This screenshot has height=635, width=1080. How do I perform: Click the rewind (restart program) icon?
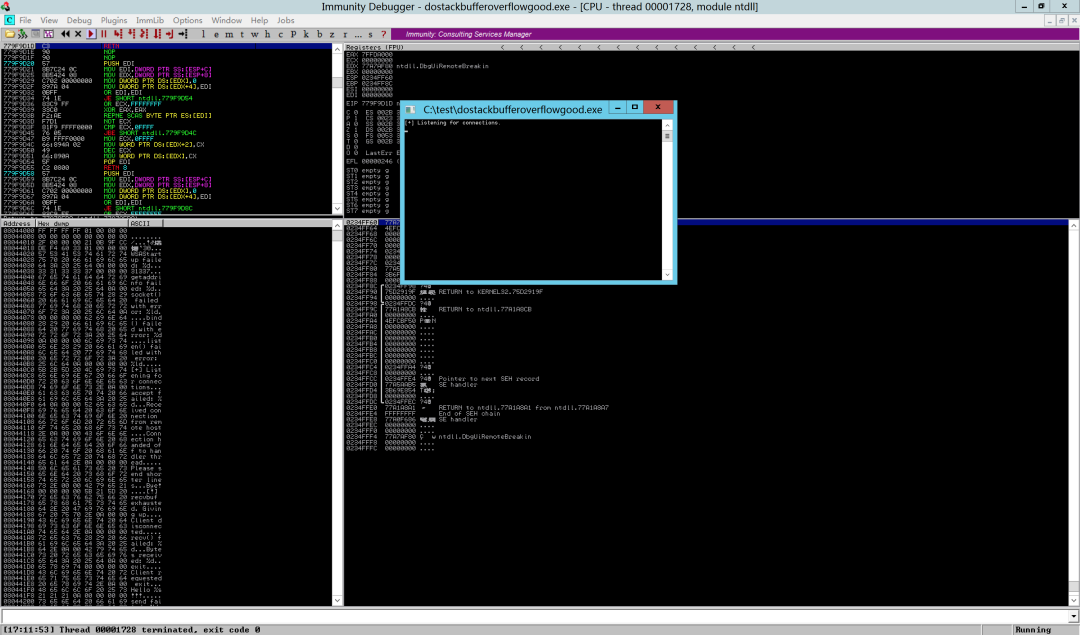65,34
